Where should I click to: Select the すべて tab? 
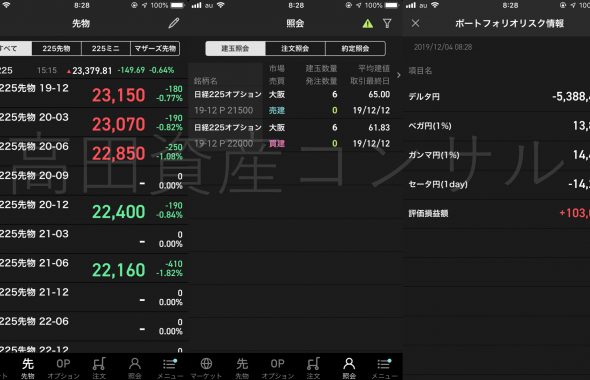point(15,49)
